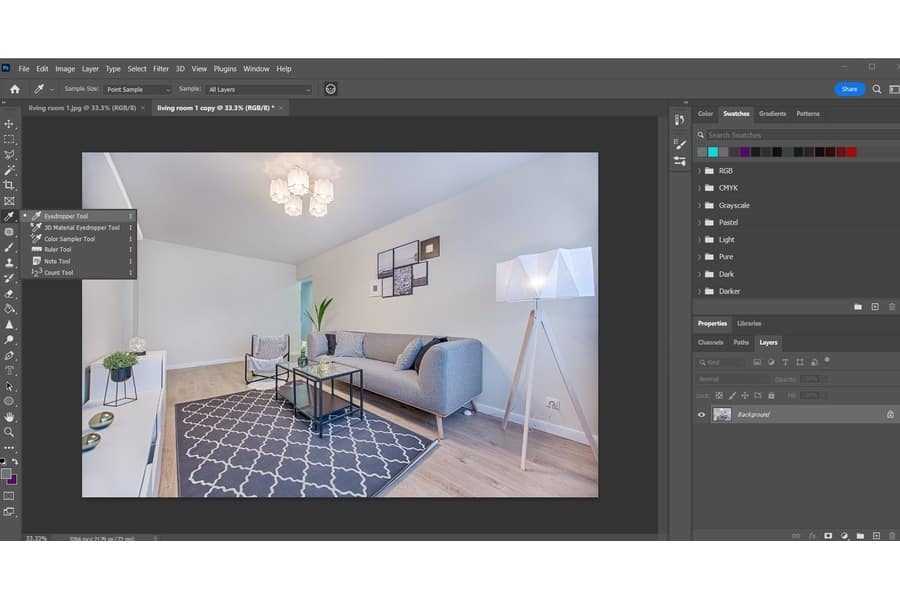Toggle filter for pixel layers
The image size is (900, 600).
[757, 362]
